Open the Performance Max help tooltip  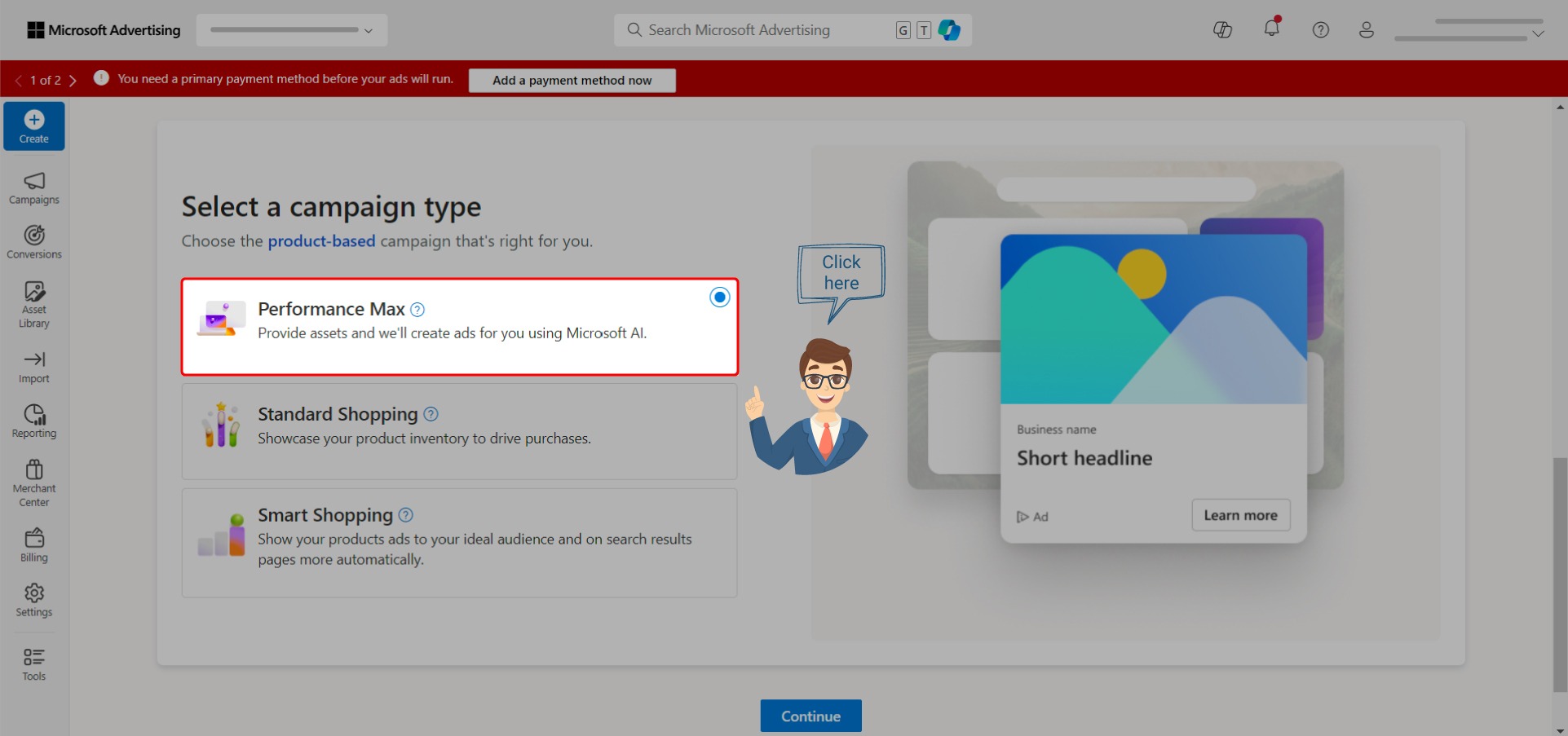[x=417, y=310]
